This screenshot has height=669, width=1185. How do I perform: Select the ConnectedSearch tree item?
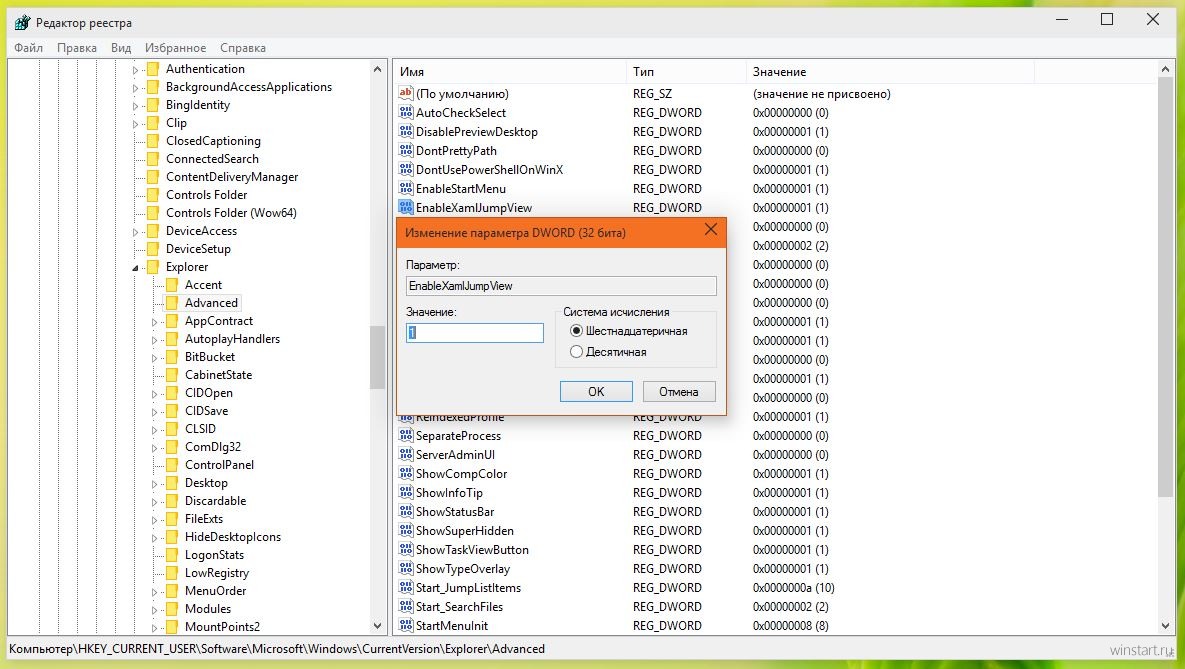pyautogui.click(x=212, y=159)
